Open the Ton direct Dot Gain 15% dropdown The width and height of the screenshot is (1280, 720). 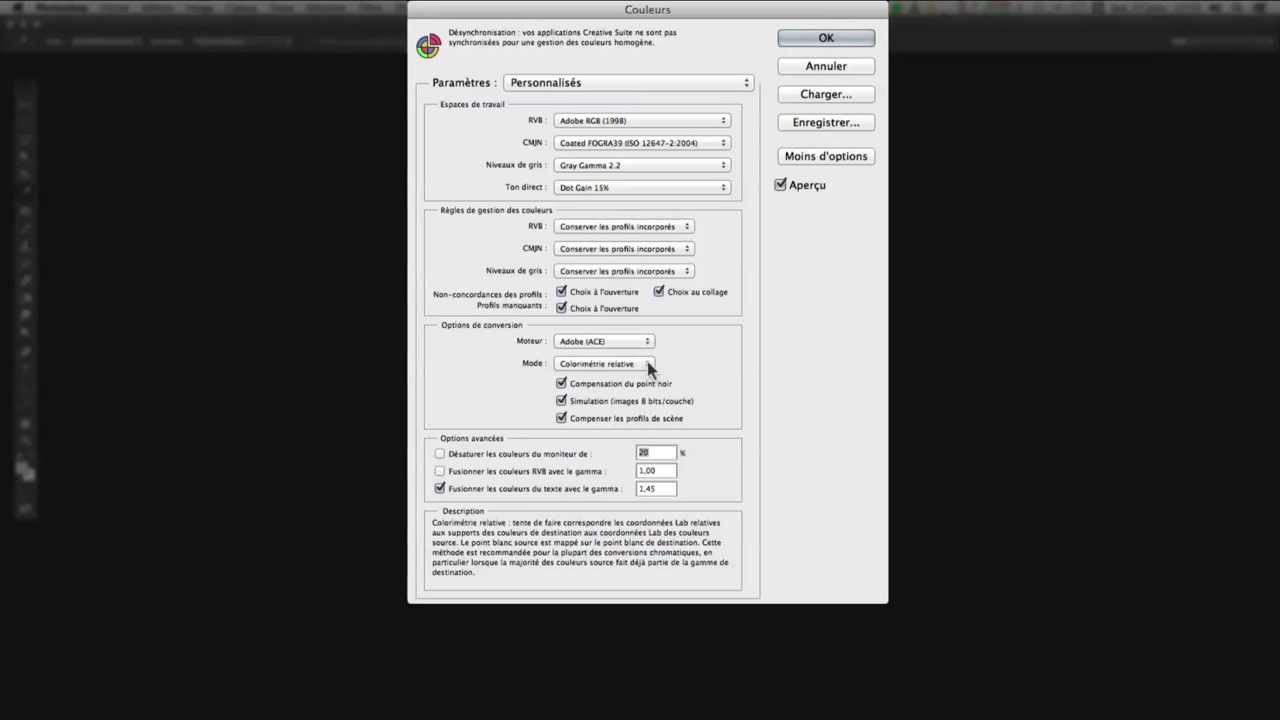pos(642,187)
